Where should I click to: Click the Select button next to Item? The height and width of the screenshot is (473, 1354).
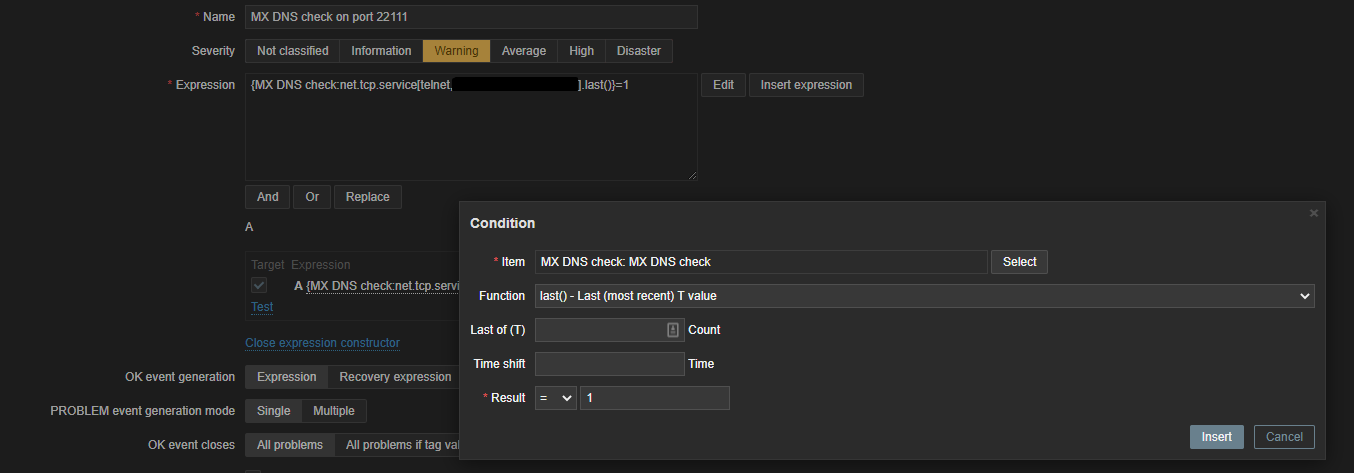(x=1019, y=262)
